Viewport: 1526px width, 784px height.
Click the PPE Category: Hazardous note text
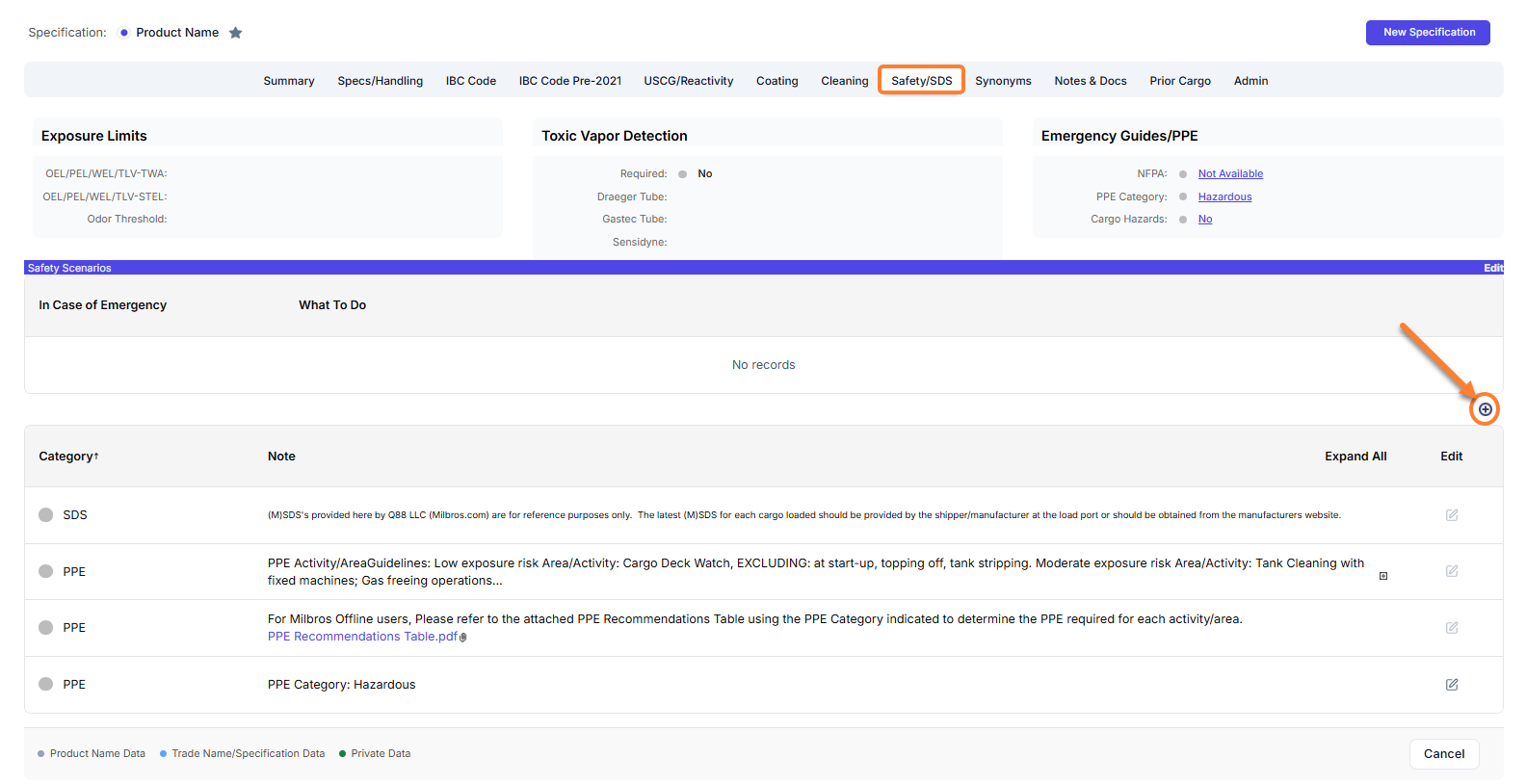[342, 685]
